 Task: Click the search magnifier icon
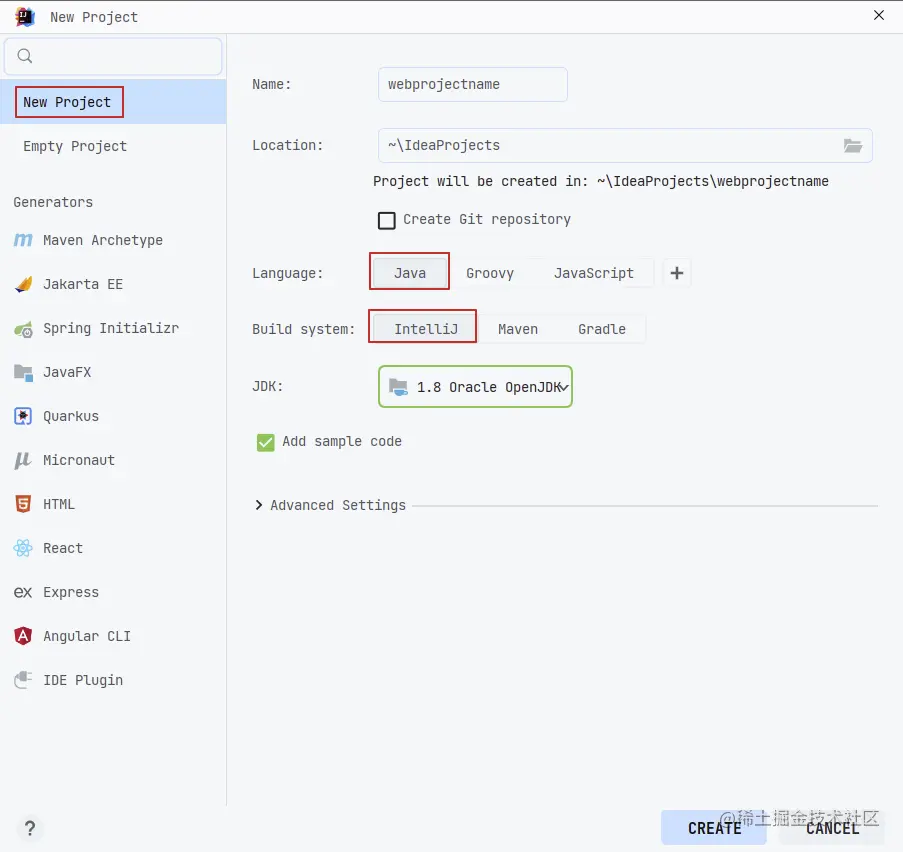tap(25, 56)
